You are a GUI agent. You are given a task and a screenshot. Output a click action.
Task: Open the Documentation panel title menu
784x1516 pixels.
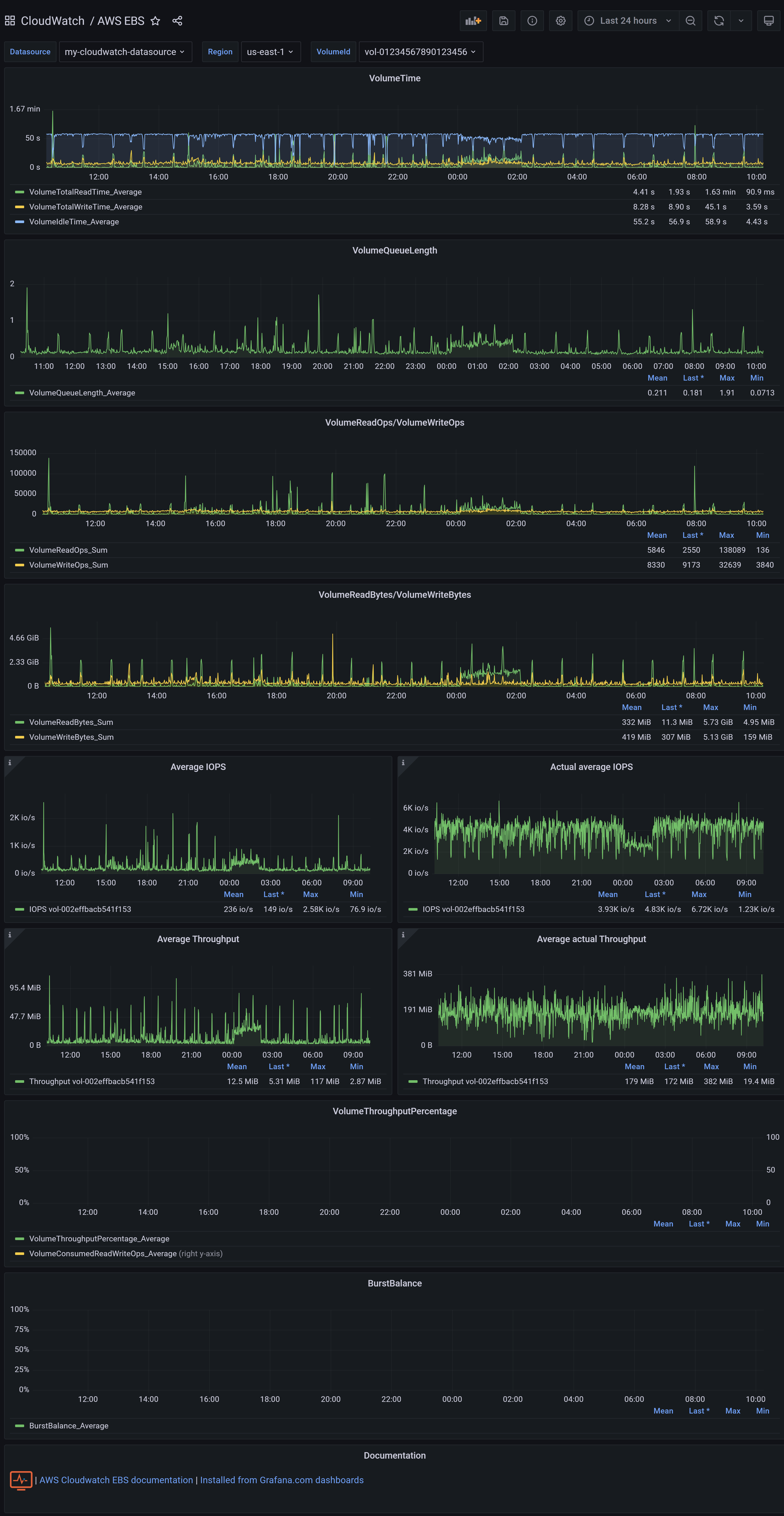click(x=395, y=1455)
